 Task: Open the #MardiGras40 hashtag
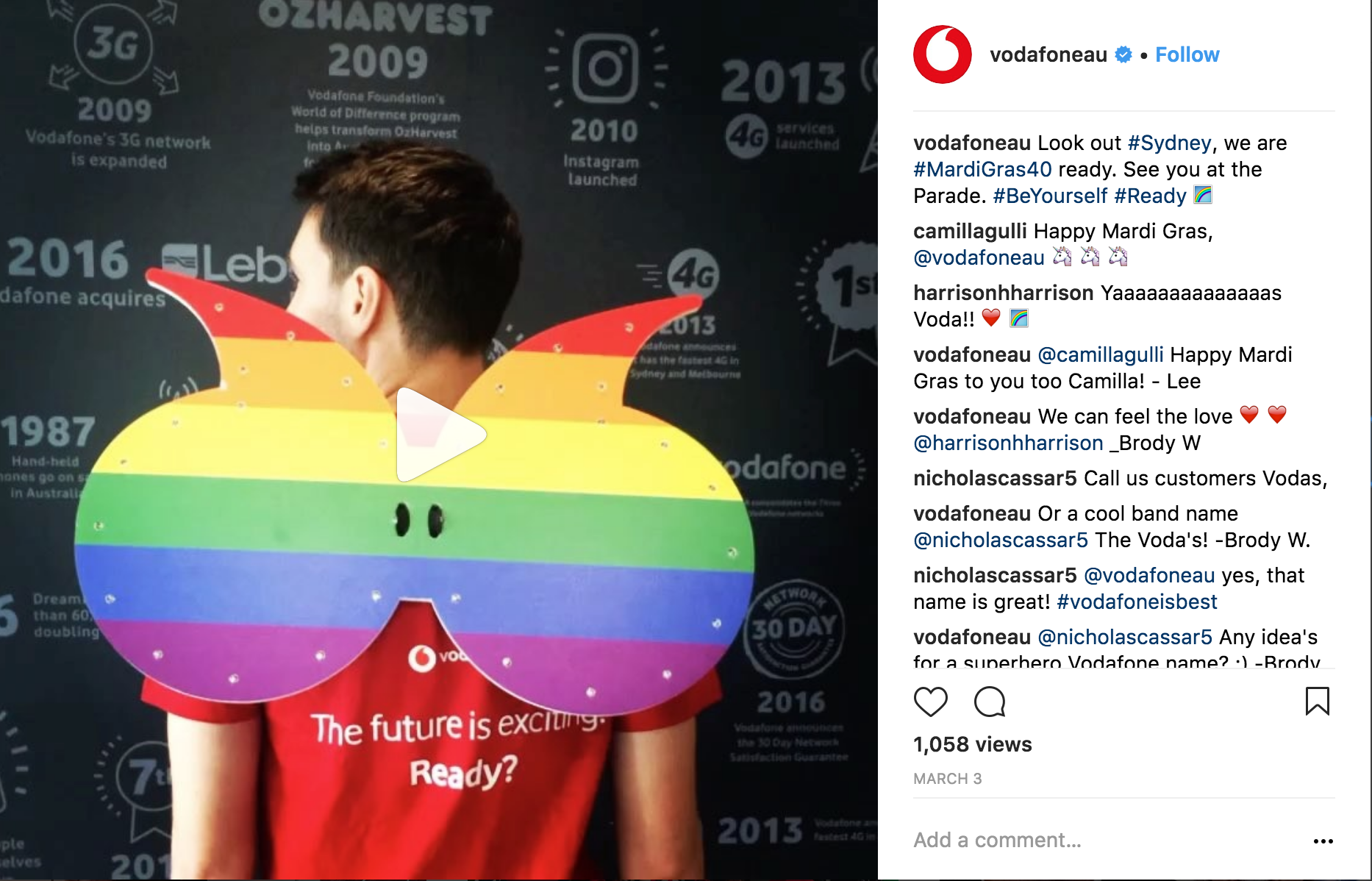click(982, 169)
